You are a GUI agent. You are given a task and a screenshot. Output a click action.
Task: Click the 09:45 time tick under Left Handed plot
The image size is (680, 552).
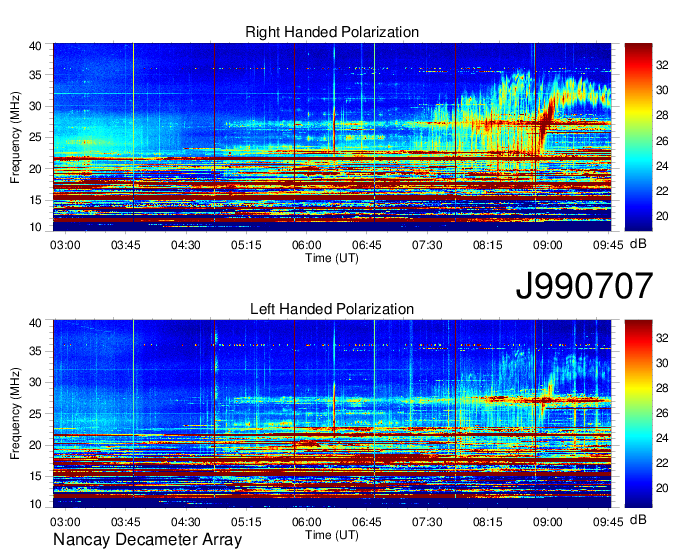[608, 522]
